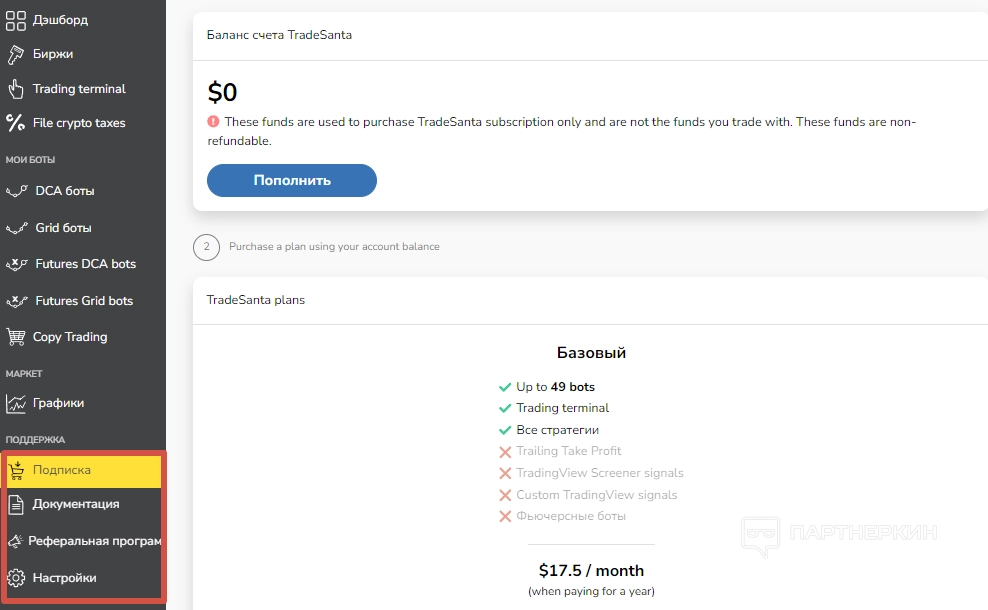Click the red warning icon under balance
Viewport: 988px width, 610px height.
coord(213,122)
